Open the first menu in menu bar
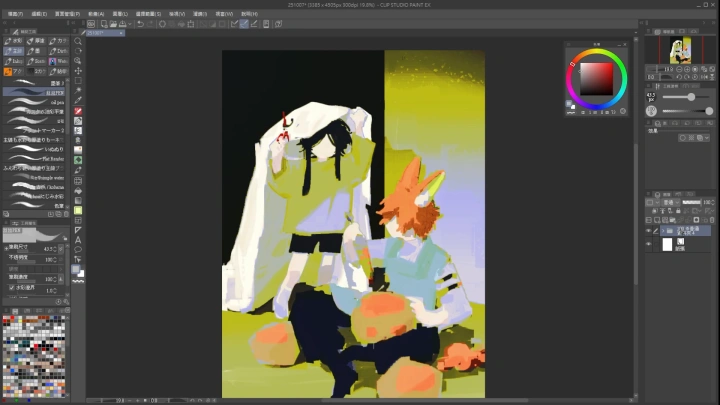This screenshot has width=720, height=405. pyautogui.click(x=14, y=14)
